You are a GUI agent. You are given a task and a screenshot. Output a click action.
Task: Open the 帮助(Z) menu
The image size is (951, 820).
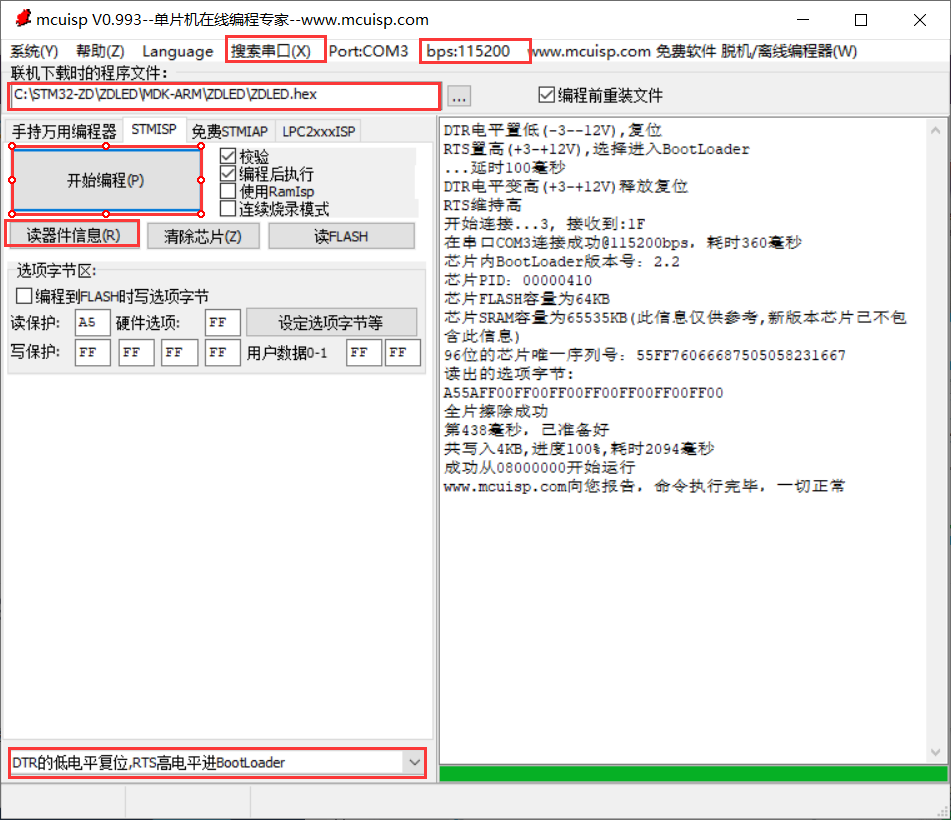[x=100, y=51]
